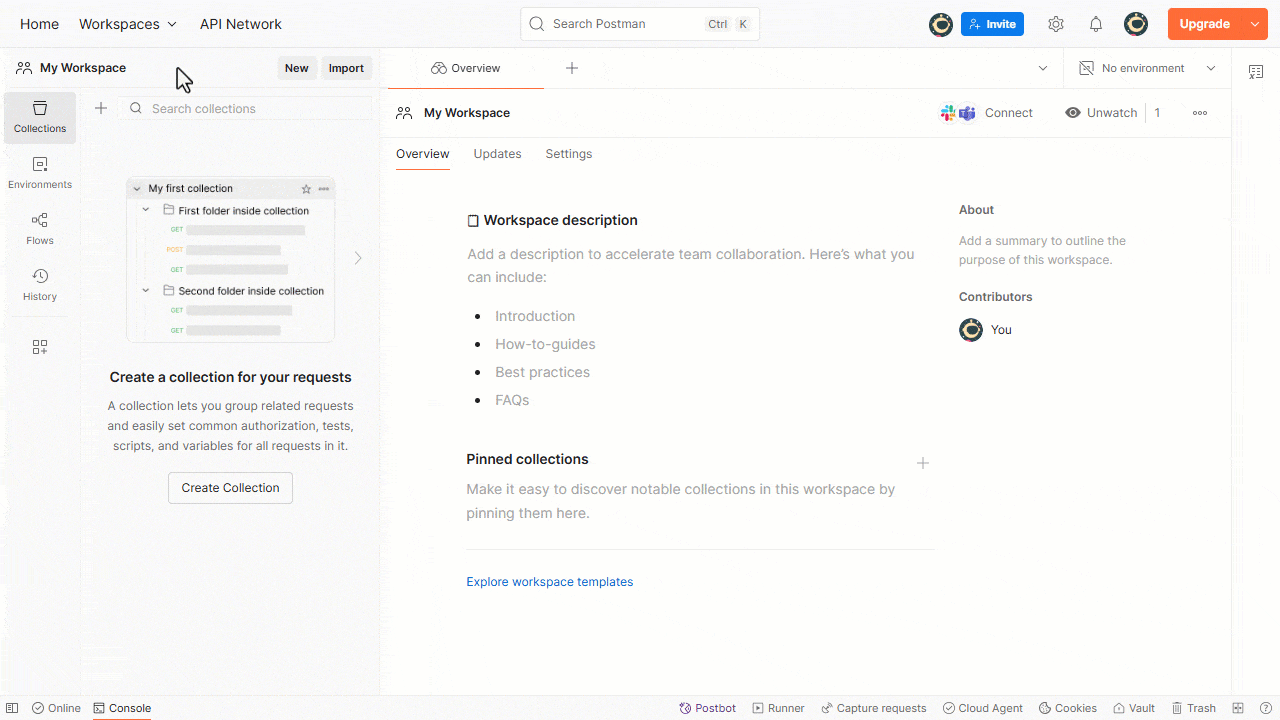Open the No environment selector dropdown
Viewport: 1280px width, 720px height.
pos(1147,68)
